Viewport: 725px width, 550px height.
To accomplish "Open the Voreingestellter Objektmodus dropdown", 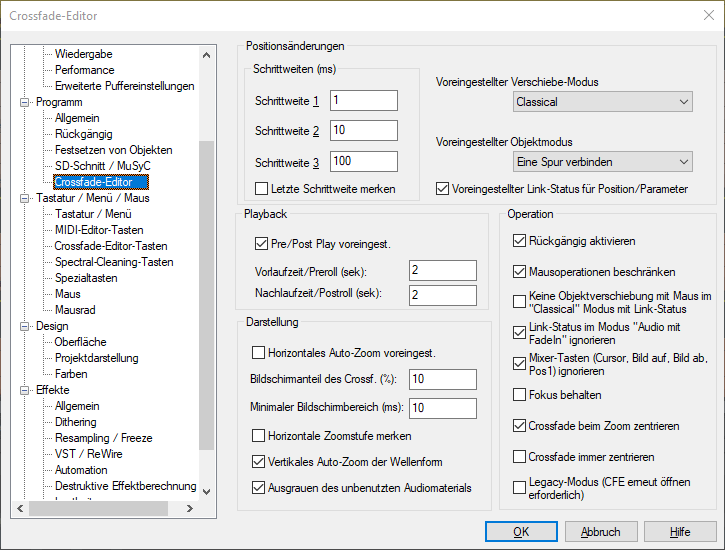I will tap(602, 161).
